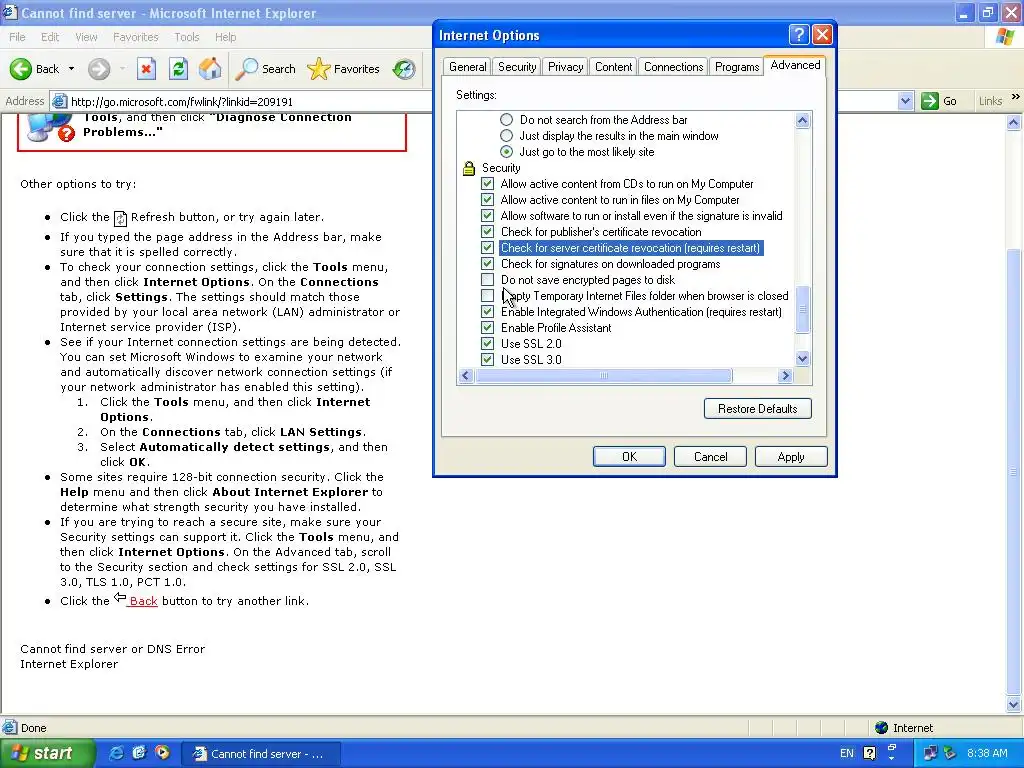Click Cancel in Internet Options

[710, 456]
